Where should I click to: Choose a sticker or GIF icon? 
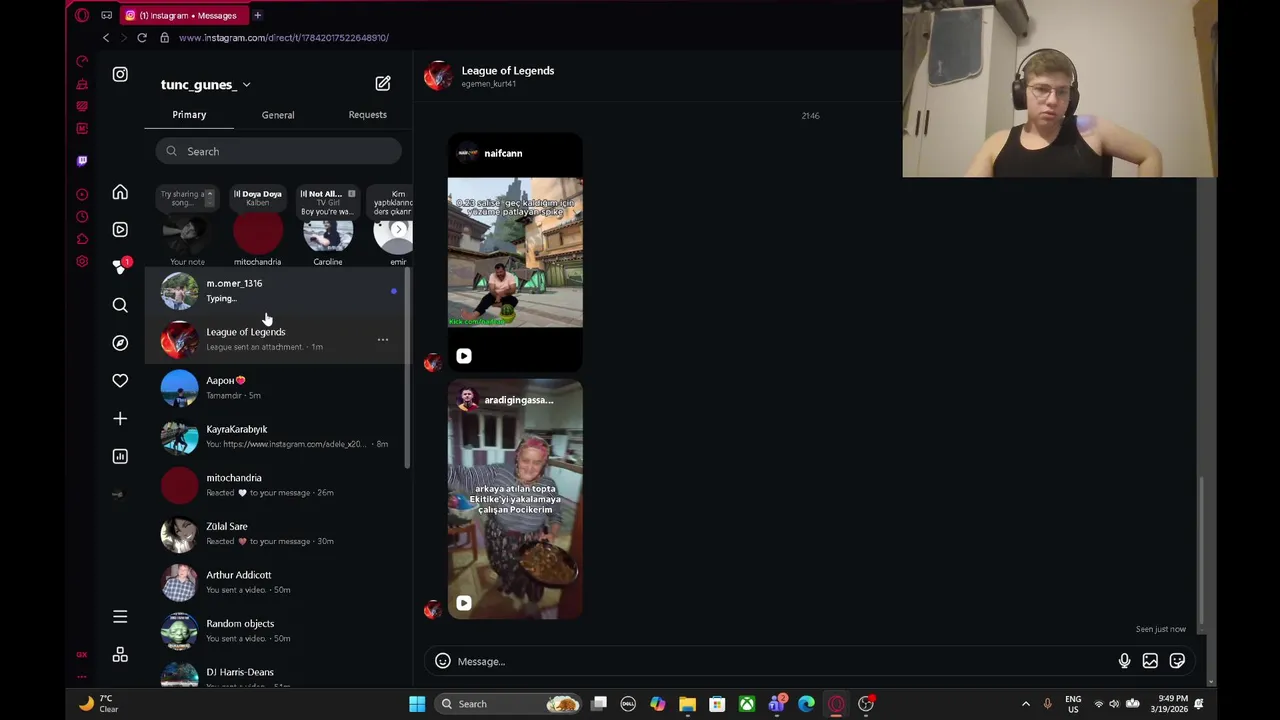tap(1177, 661)
